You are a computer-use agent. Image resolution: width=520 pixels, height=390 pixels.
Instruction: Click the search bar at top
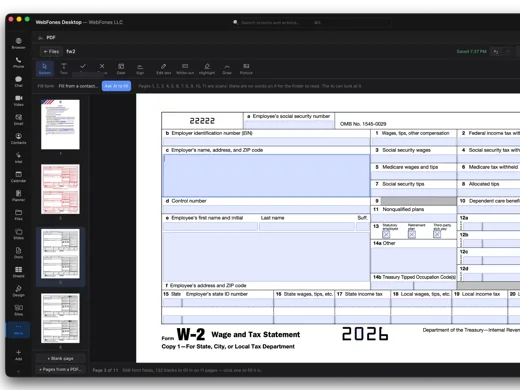[x=312, y=22]
